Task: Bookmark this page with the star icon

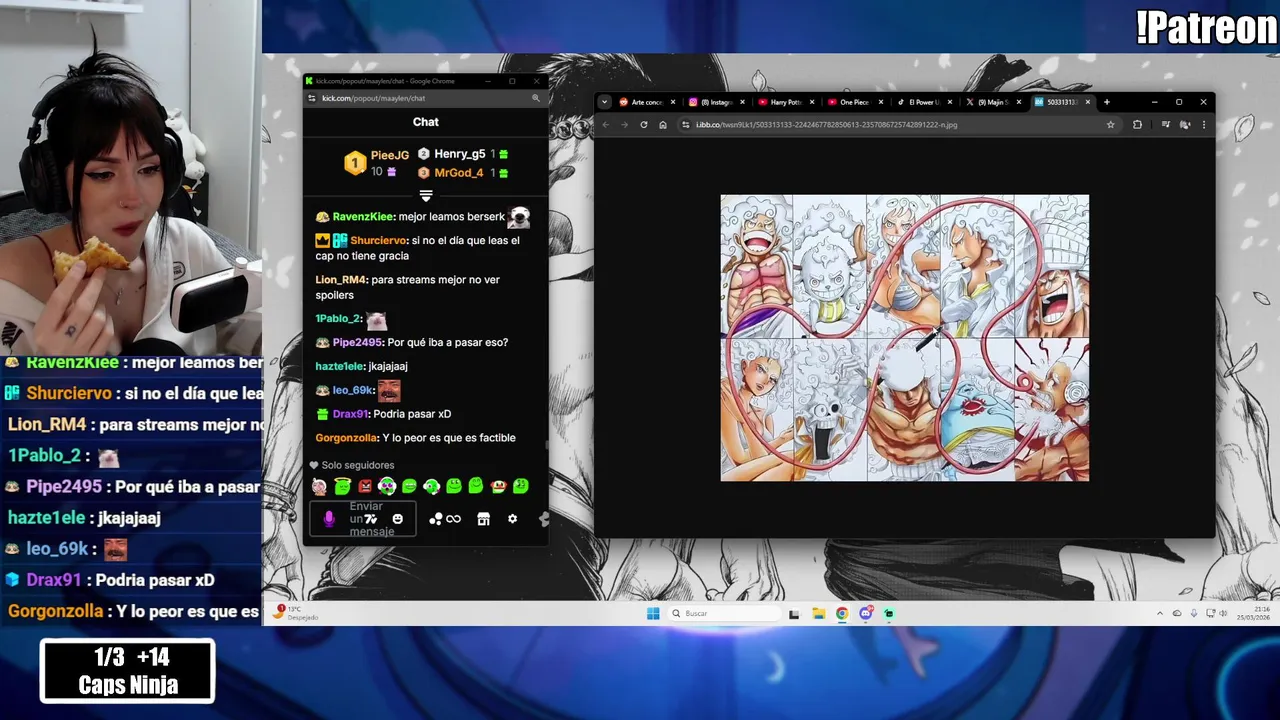Action: click(1110, 125)
